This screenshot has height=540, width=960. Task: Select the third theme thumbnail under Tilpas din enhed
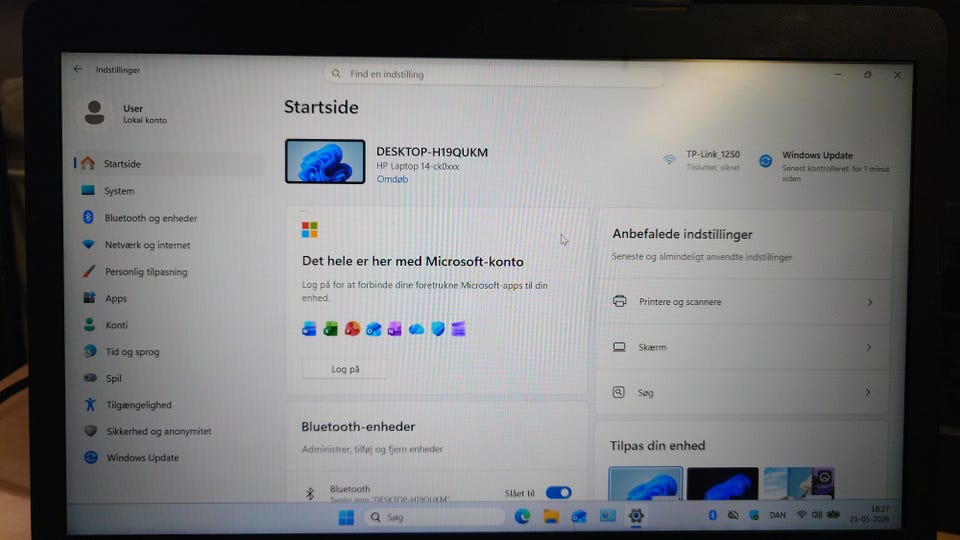click(799, 484)
